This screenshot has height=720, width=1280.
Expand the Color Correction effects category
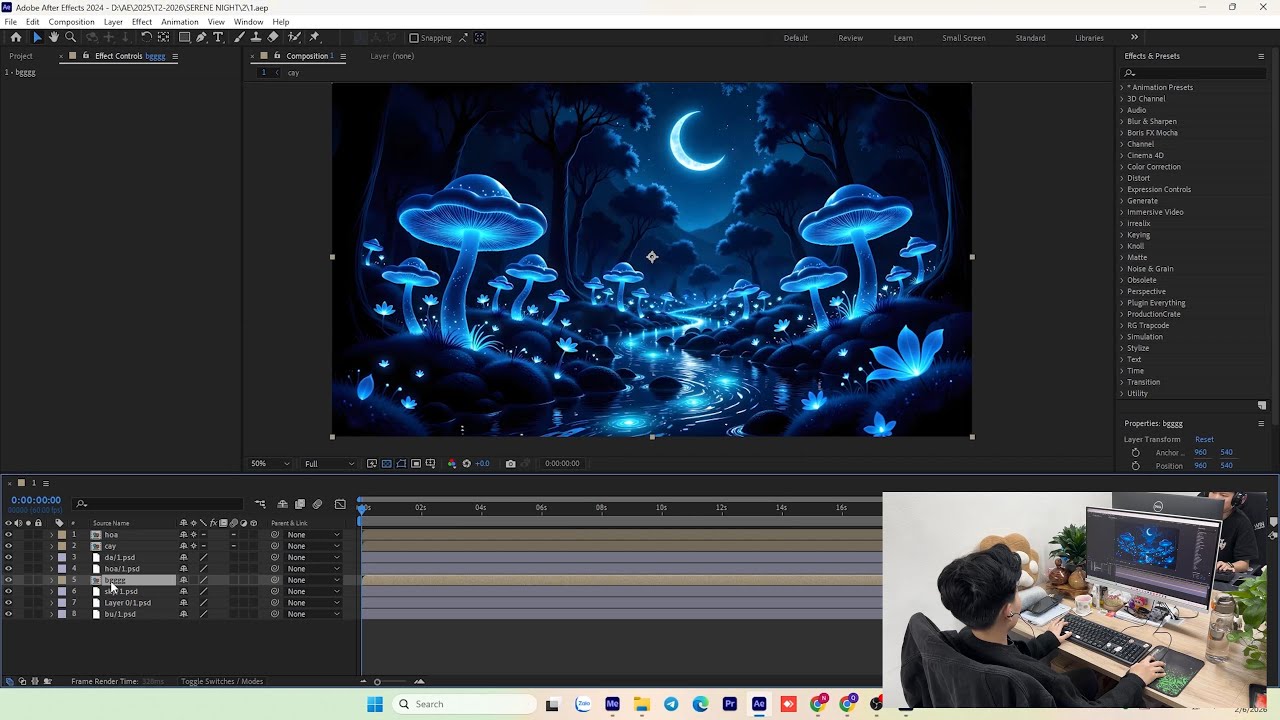(x=1122, y=167)
